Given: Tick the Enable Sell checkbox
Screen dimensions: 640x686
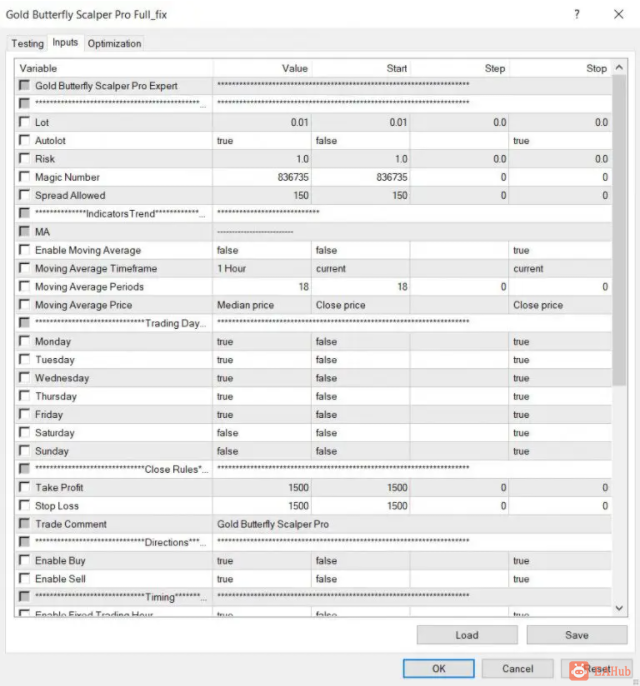Looking at the screenshot, I should tap(24, 578).
